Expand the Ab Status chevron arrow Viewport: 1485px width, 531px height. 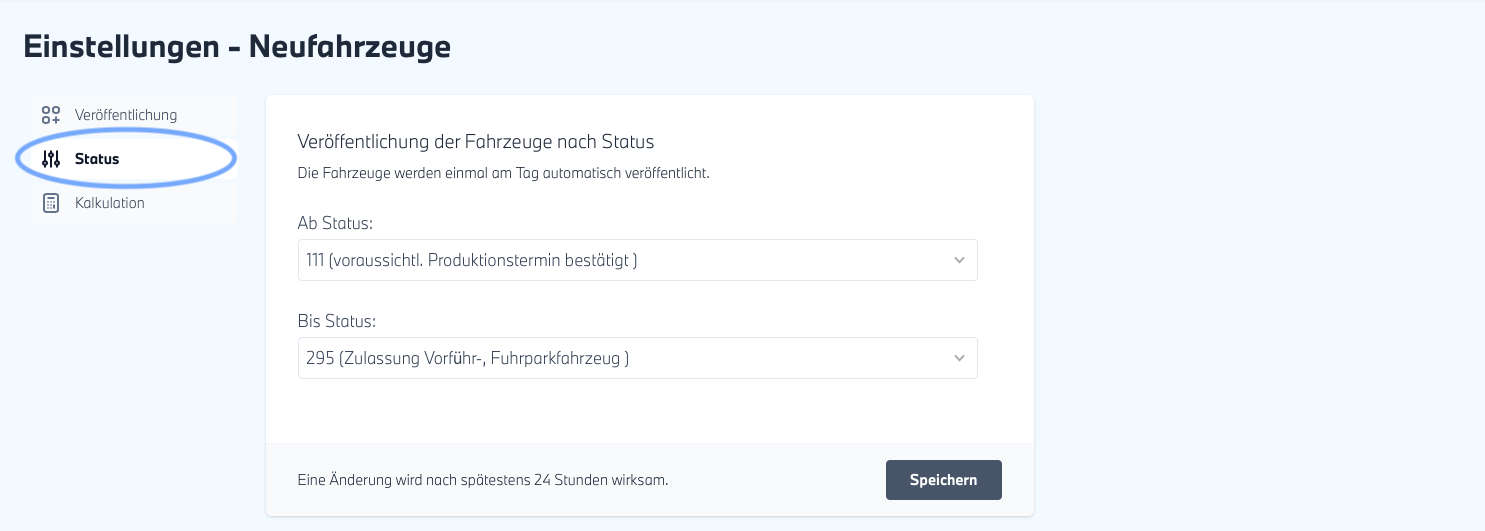click(x=959, y=260)
